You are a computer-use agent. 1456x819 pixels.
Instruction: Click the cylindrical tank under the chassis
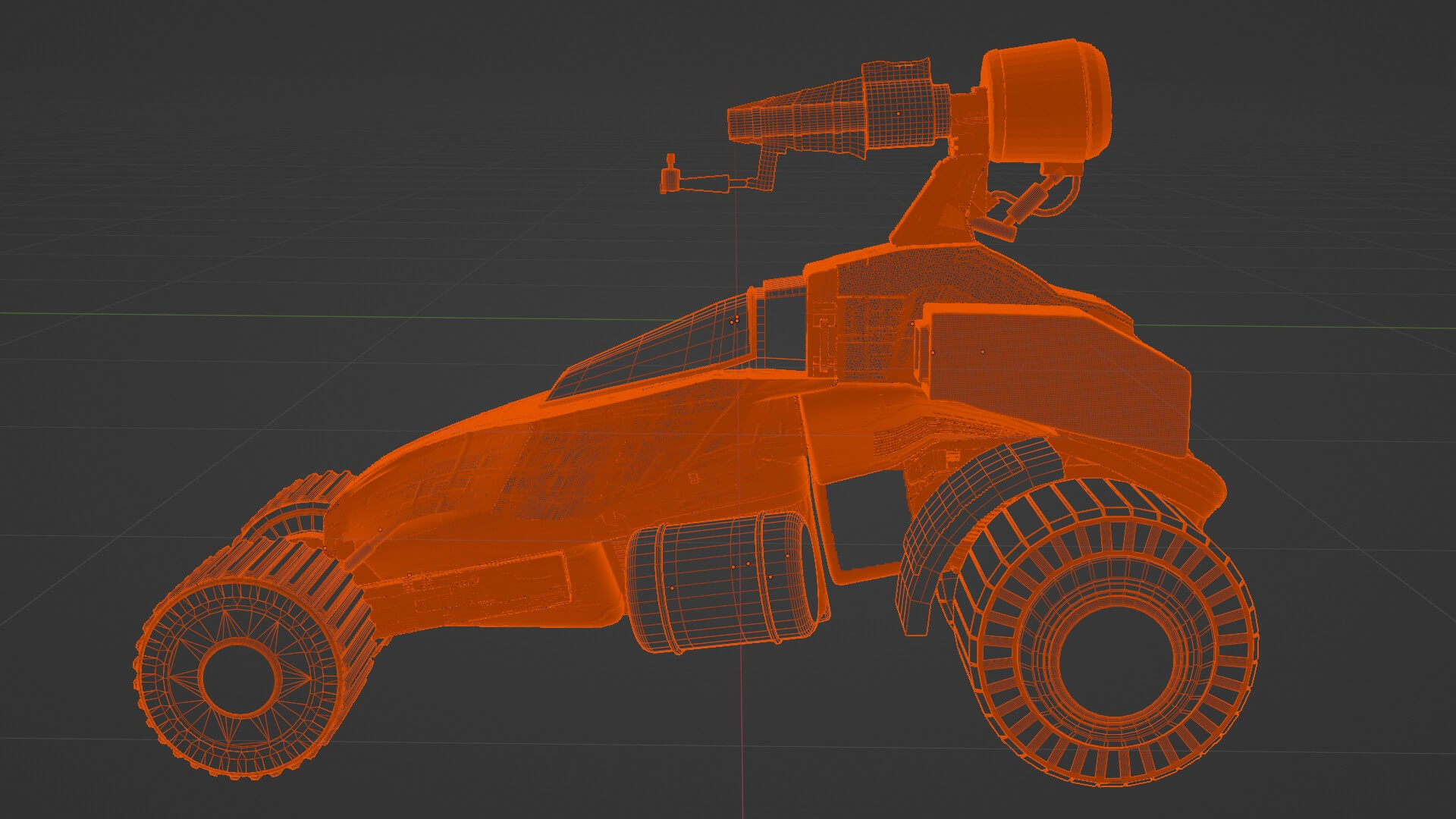point(724,583)
